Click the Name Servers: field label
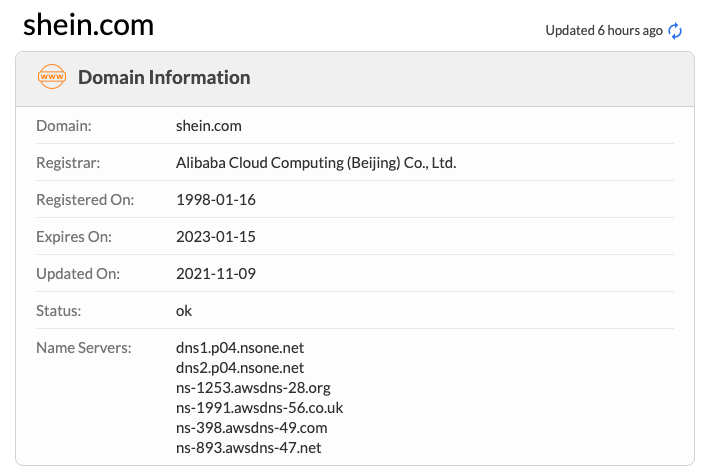Image resolution: width=708 pixels, height=476 pixels. [x=84, y=347]
